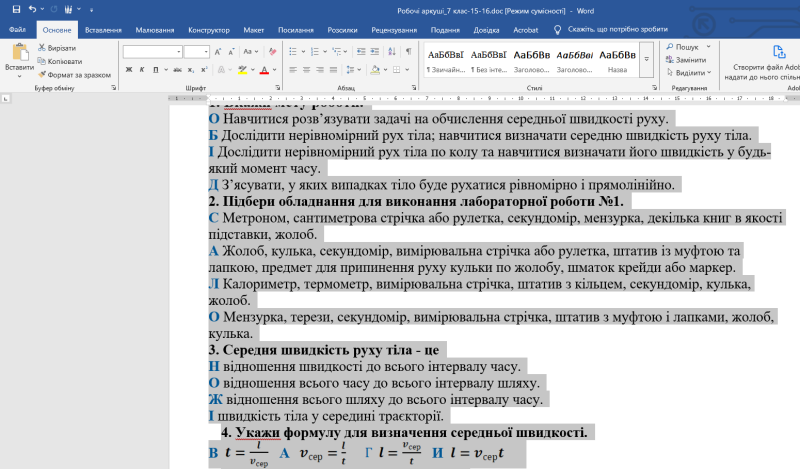Expand the Вставити paste options arrow
Screen dimensions: 800x469
(x=19, y=76)
